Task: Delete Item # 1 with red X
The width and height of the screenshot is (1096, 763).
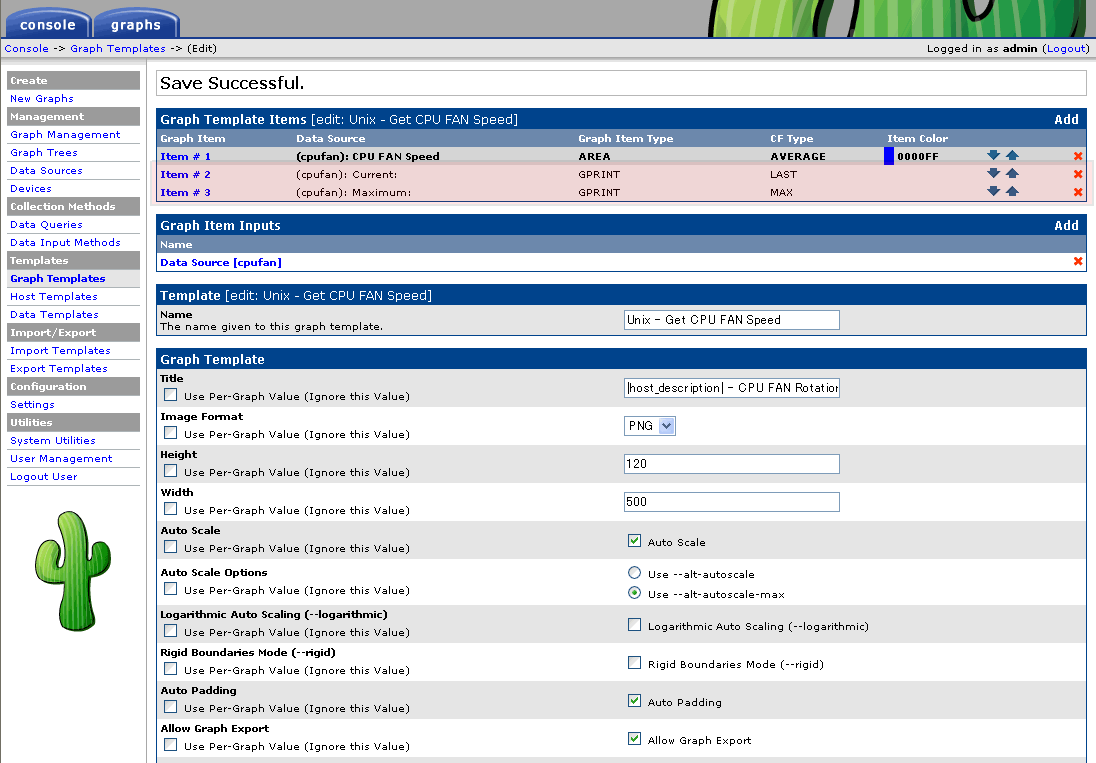Action: [x=1078, y=156]
